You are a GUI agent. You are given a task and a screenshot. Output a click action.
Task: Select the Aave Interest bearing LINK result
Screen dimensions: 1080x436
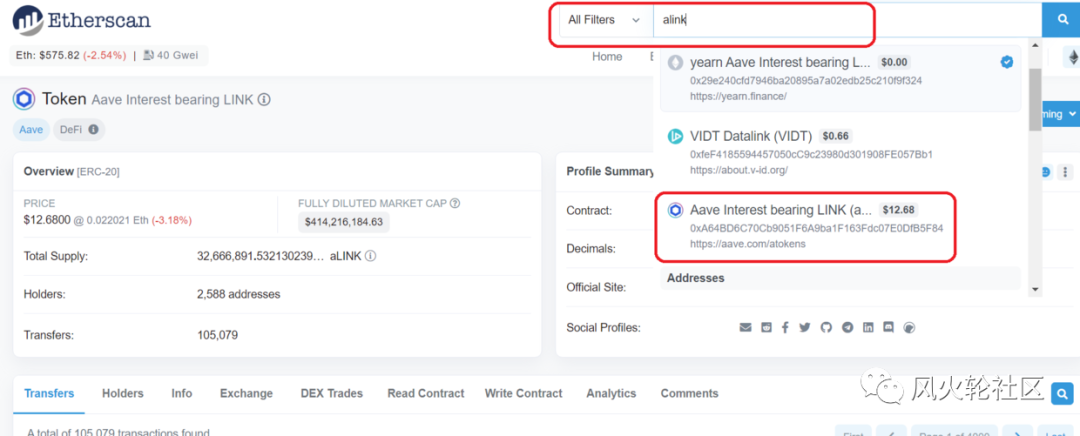click(x=840, y=227)
